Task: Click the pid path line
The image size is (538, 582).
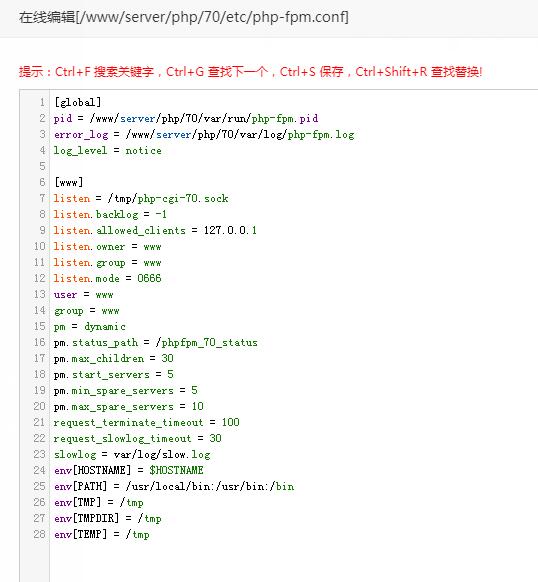Action: tap(186, 118)
